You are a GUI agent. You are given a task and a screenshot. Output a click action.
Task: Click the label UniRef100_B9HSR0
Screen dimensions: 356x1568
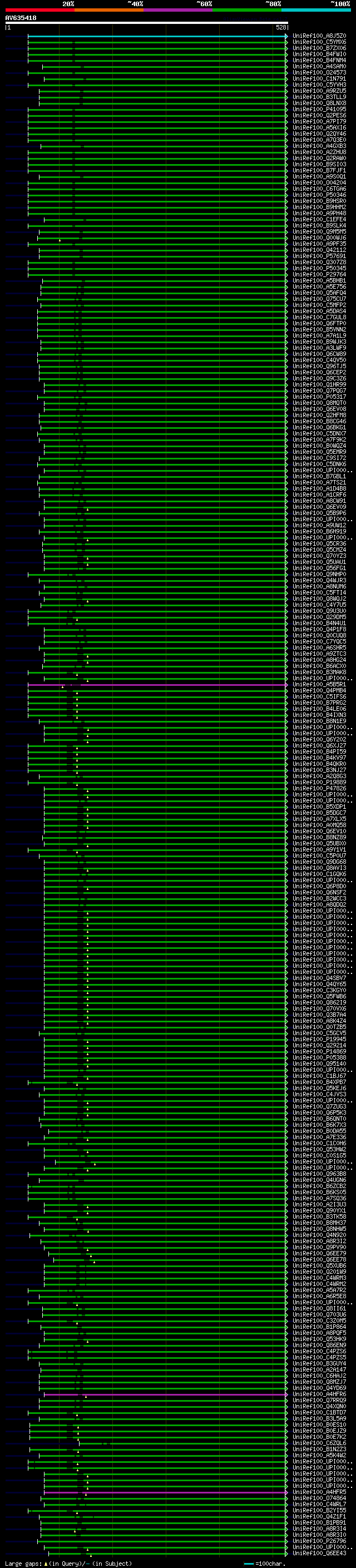(319, 201)
